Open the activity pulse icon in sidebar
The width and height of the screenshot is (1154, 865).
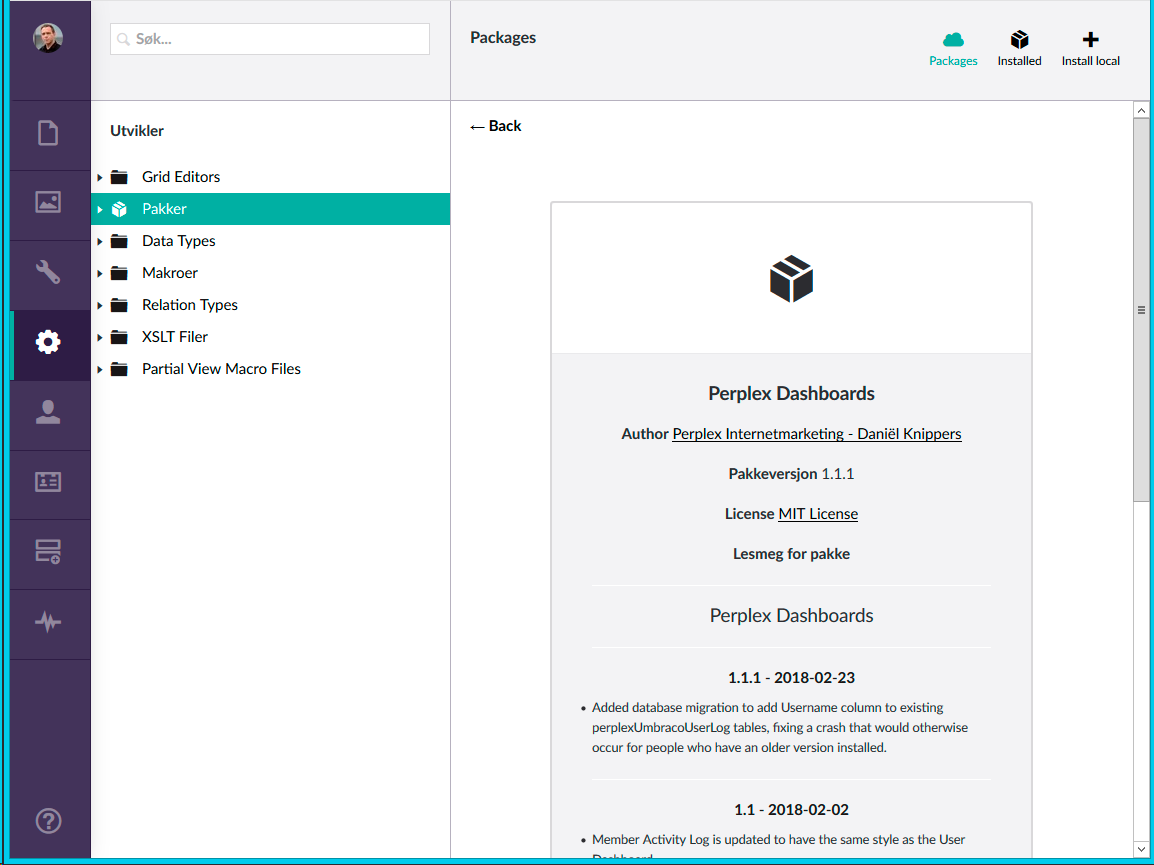pos(48,622)
